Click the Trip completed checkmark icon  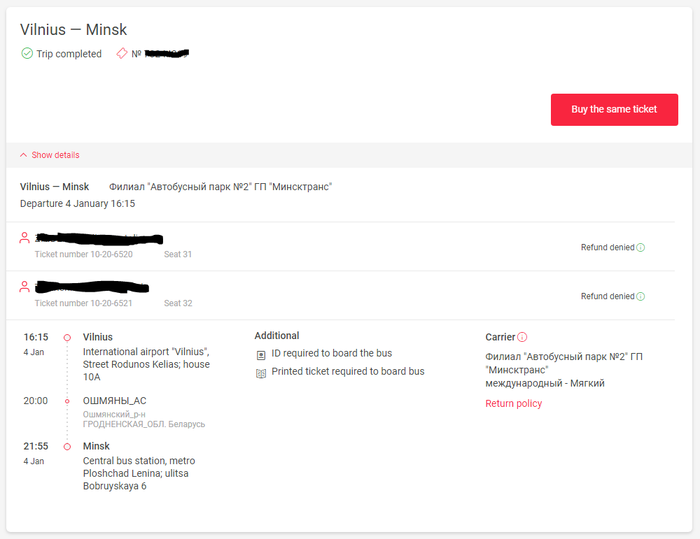(x=27, y=54)
